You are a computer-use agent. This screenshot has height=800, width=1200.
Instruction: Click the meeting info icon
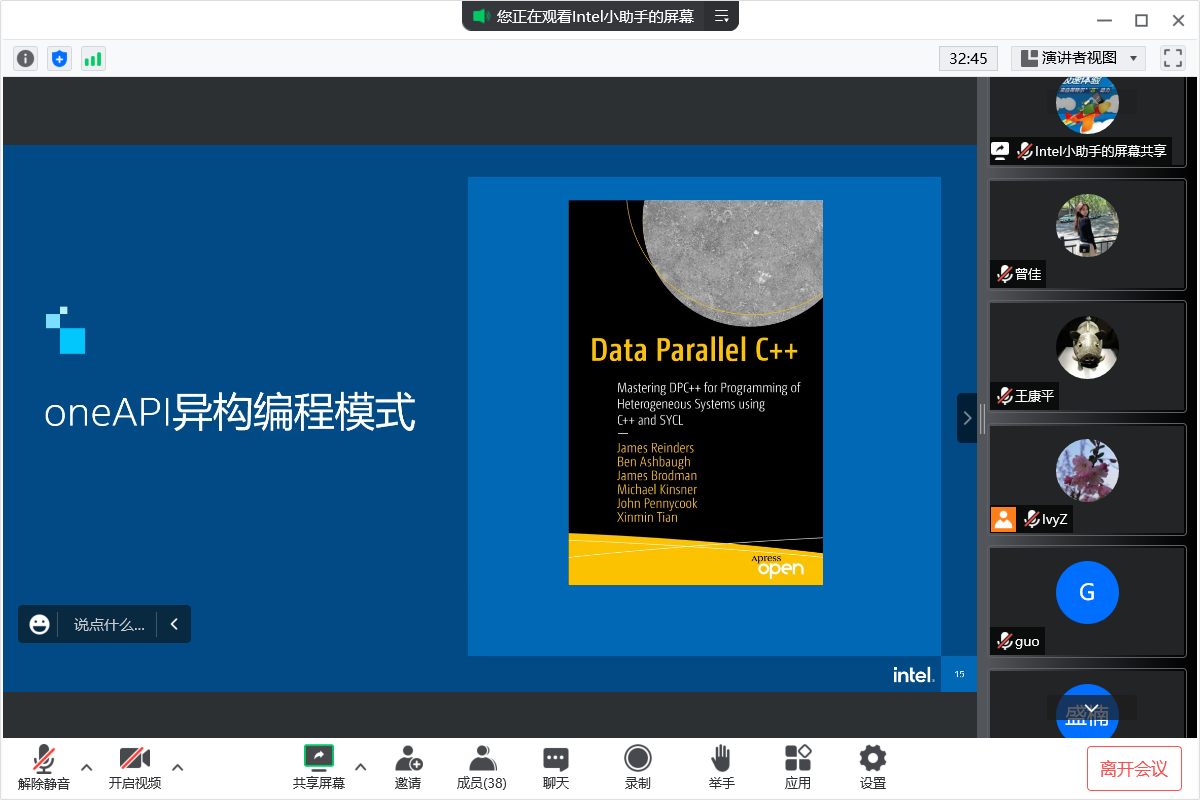click(x=26, y=59)
